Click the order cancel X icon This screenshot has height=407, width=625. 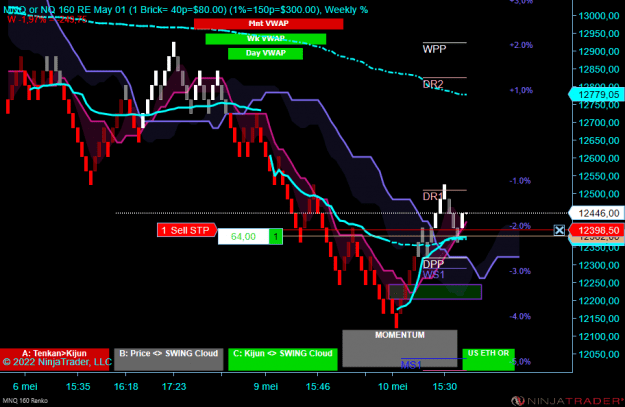coord(559,230)
